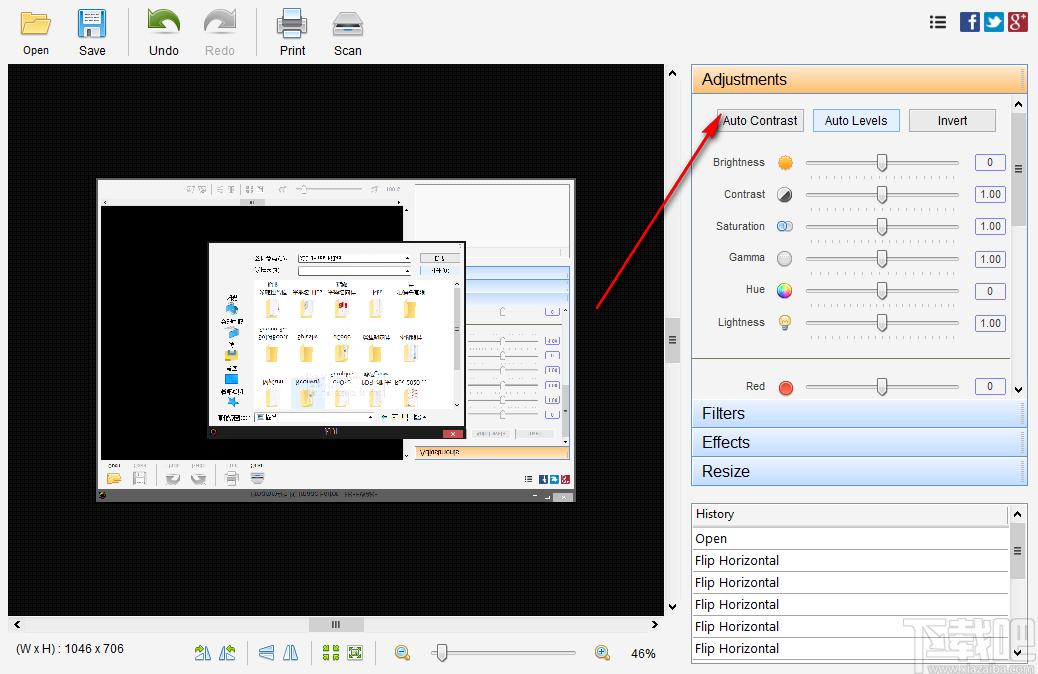Fit the image to the window
This screenshot has height=674, width=1038.
(355, 653)
